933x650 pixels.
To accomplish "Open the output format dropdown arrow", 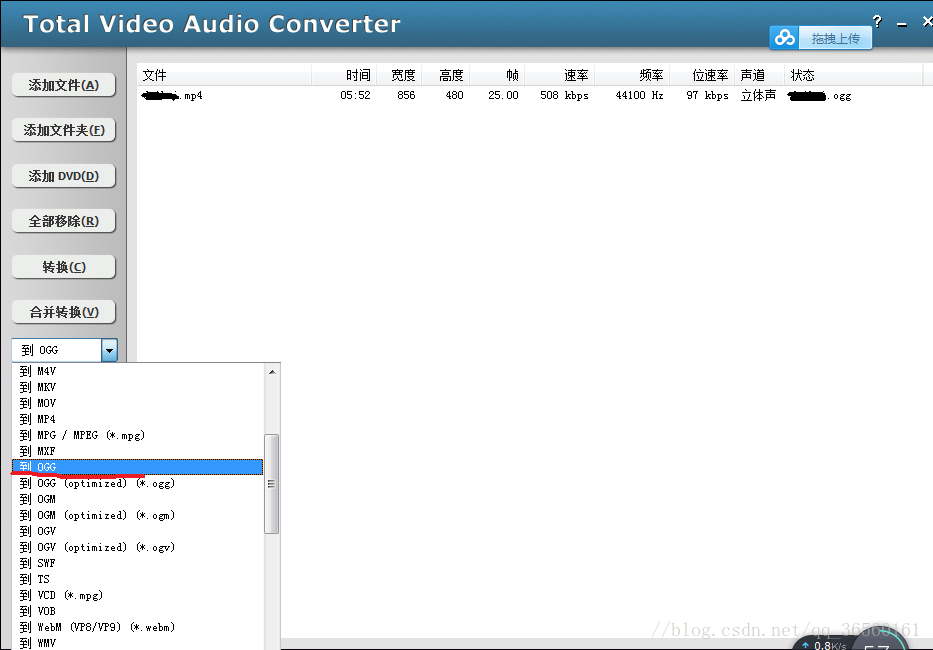I will pos(109,350).
